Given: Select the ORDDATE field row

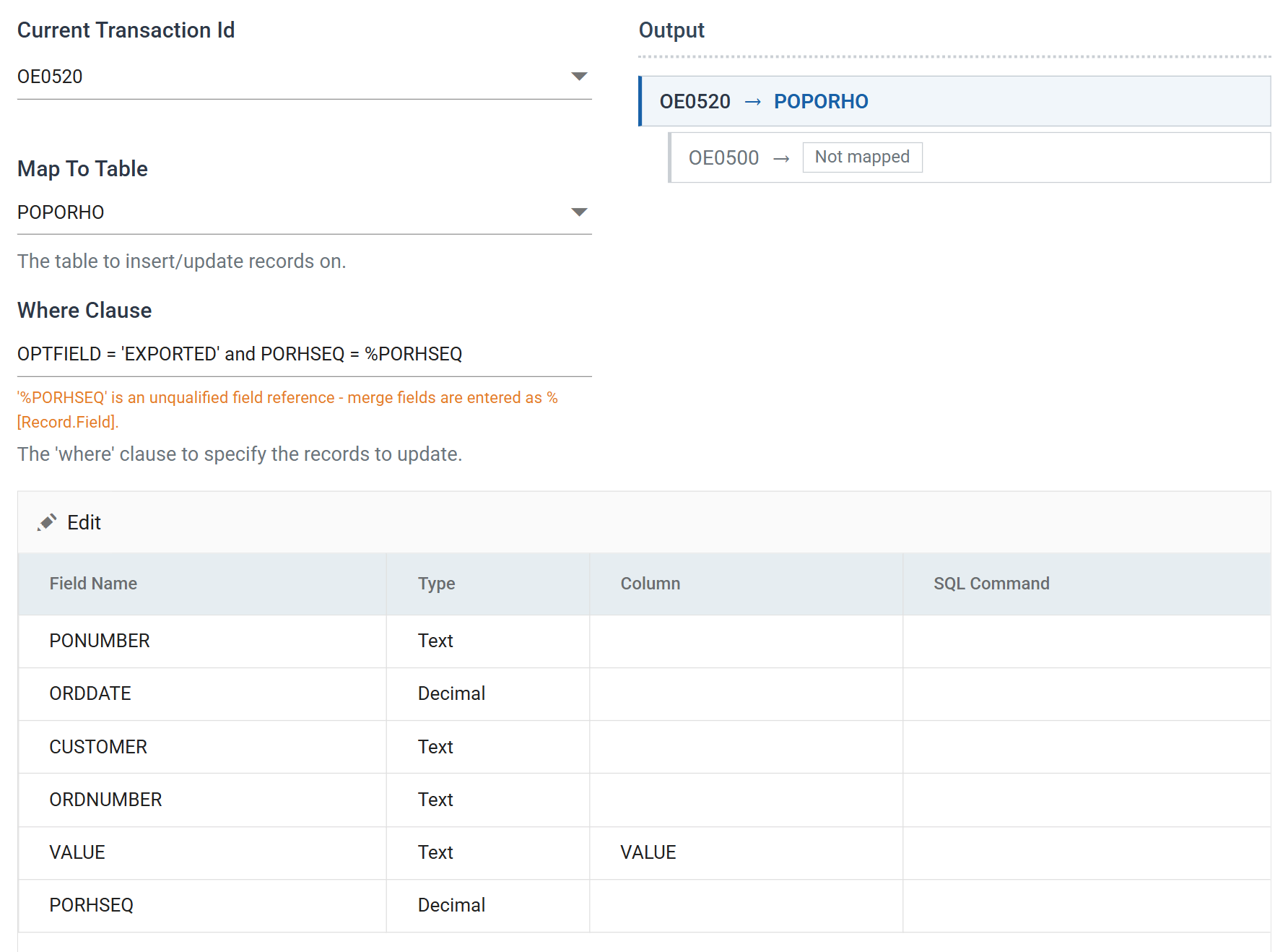Looking at the screenshot, I should pos(644,694).
